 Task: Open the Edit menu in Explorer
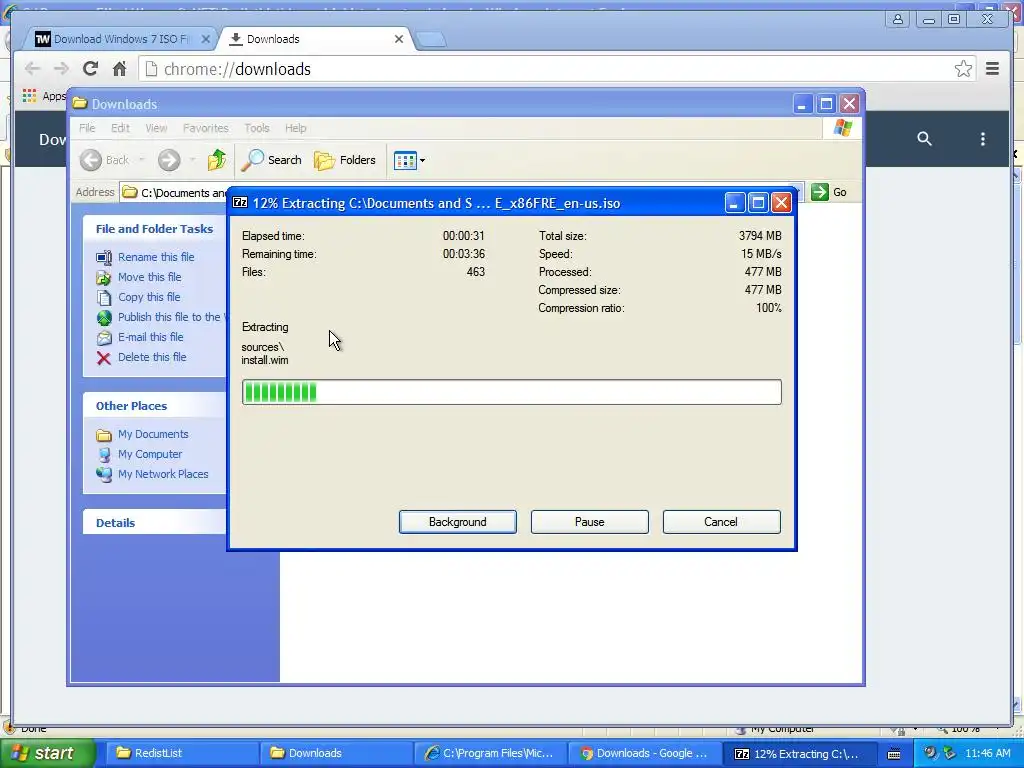click(120, 128)
